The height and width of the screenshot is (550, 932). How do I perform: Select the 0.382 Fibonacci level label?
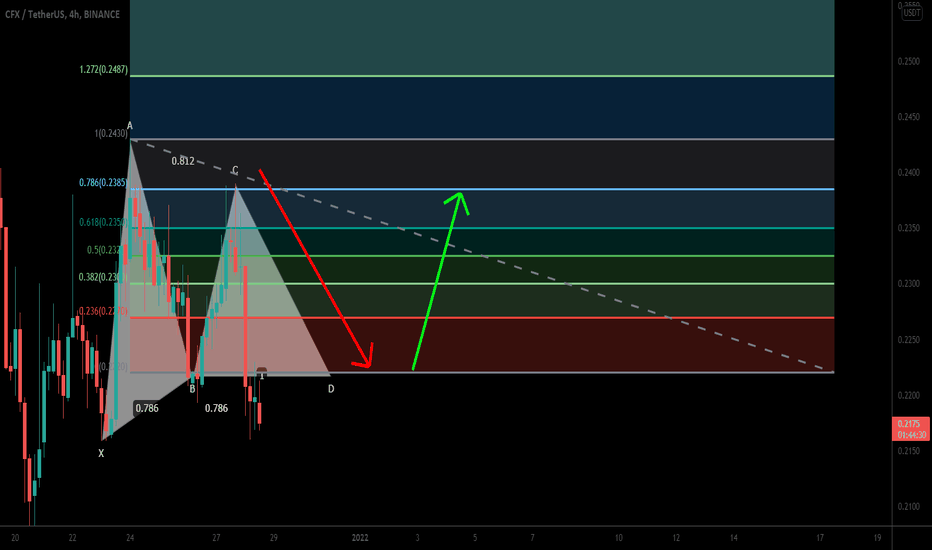click(x=102, y=277)
